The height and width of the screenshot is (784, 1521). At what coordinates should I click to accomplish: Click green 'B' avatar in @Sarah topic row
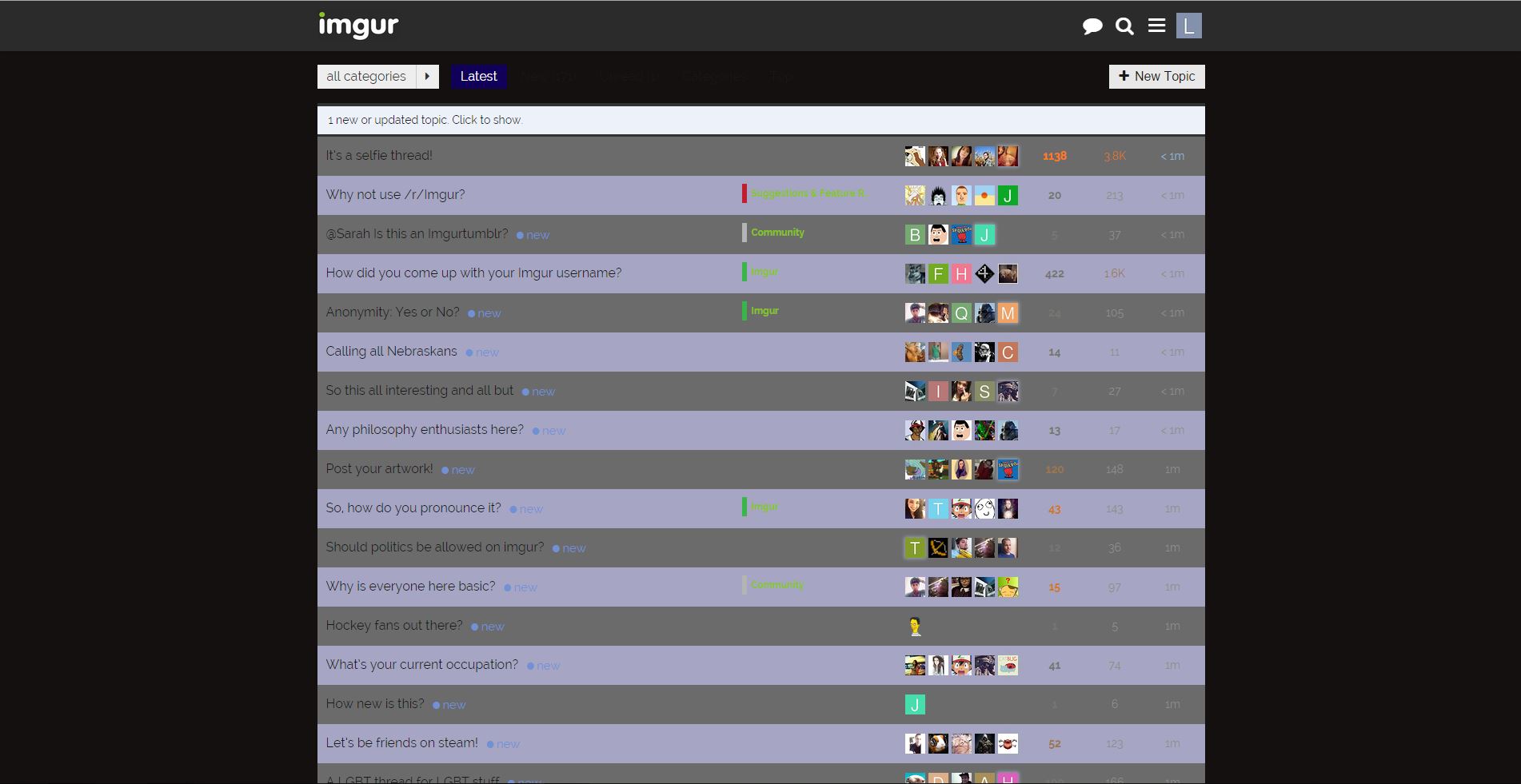point(915,234)
